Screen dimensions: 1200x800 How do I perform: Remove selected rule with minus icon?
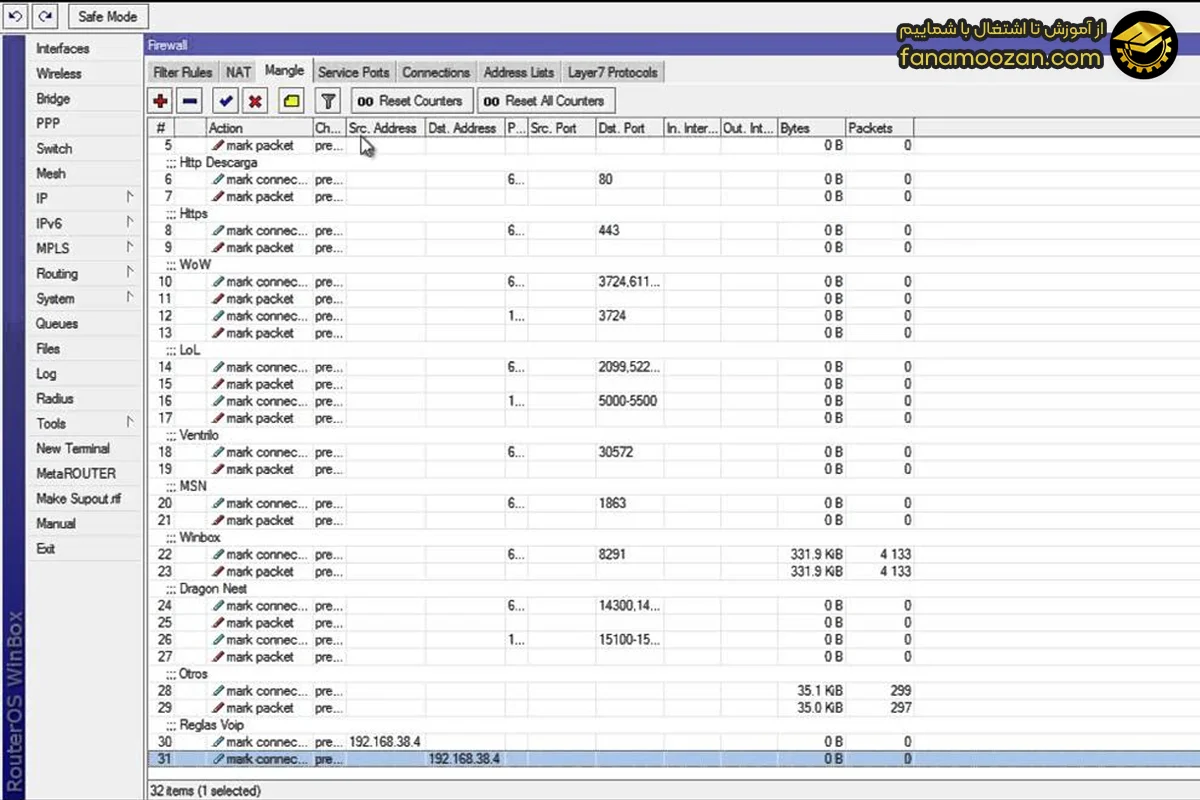click(191, 101)
